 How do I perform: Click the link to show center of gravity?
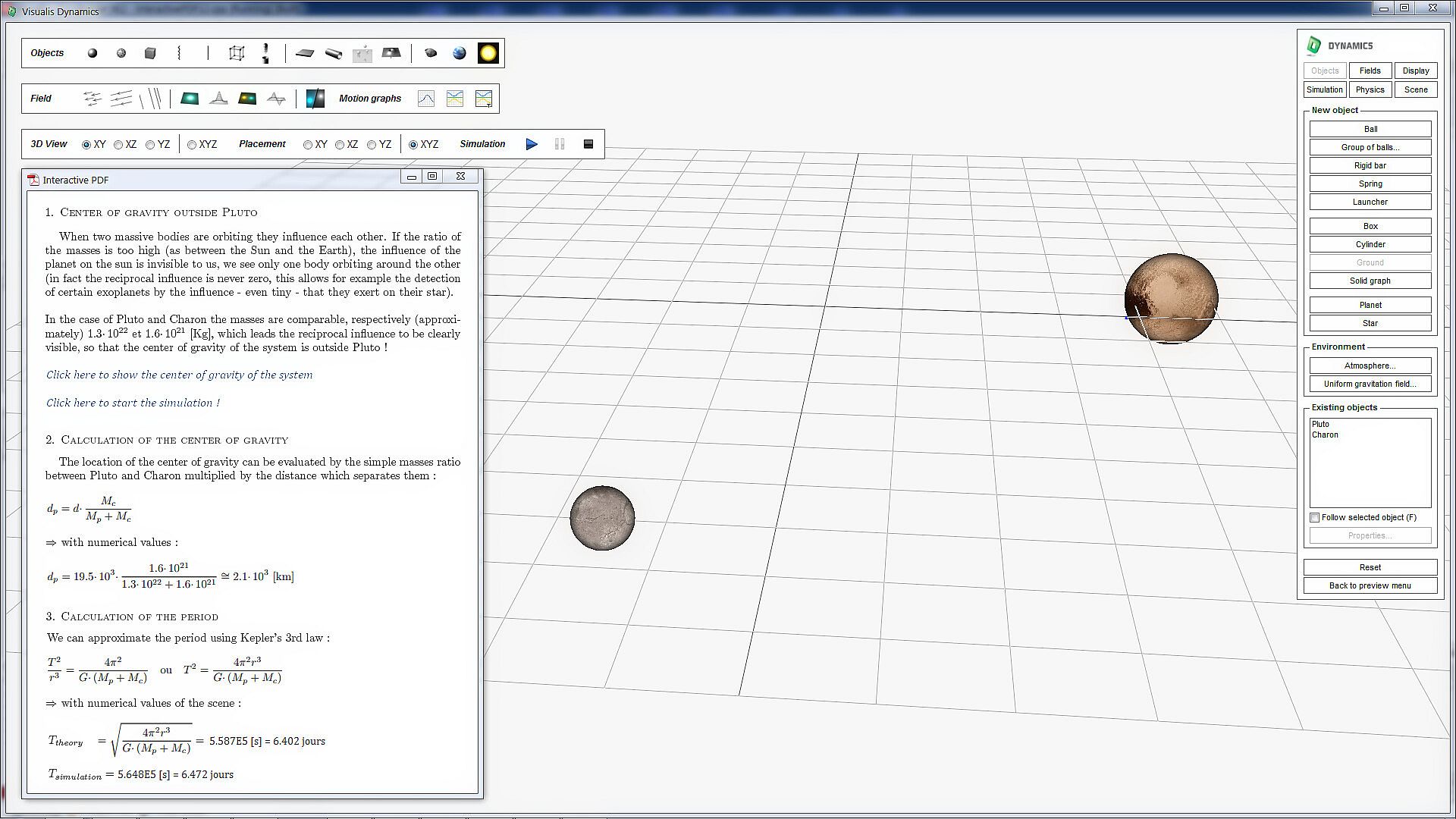pyautogui.click(x=179, y=375)
